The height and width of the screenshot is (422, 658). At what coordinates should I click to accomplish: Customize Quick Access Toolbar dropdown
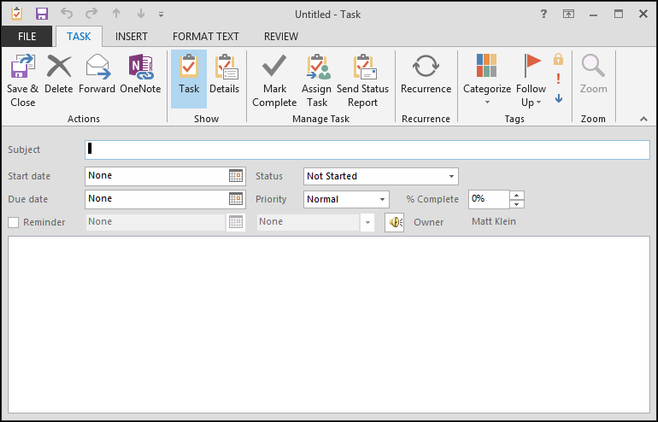(x=161, y=14)
